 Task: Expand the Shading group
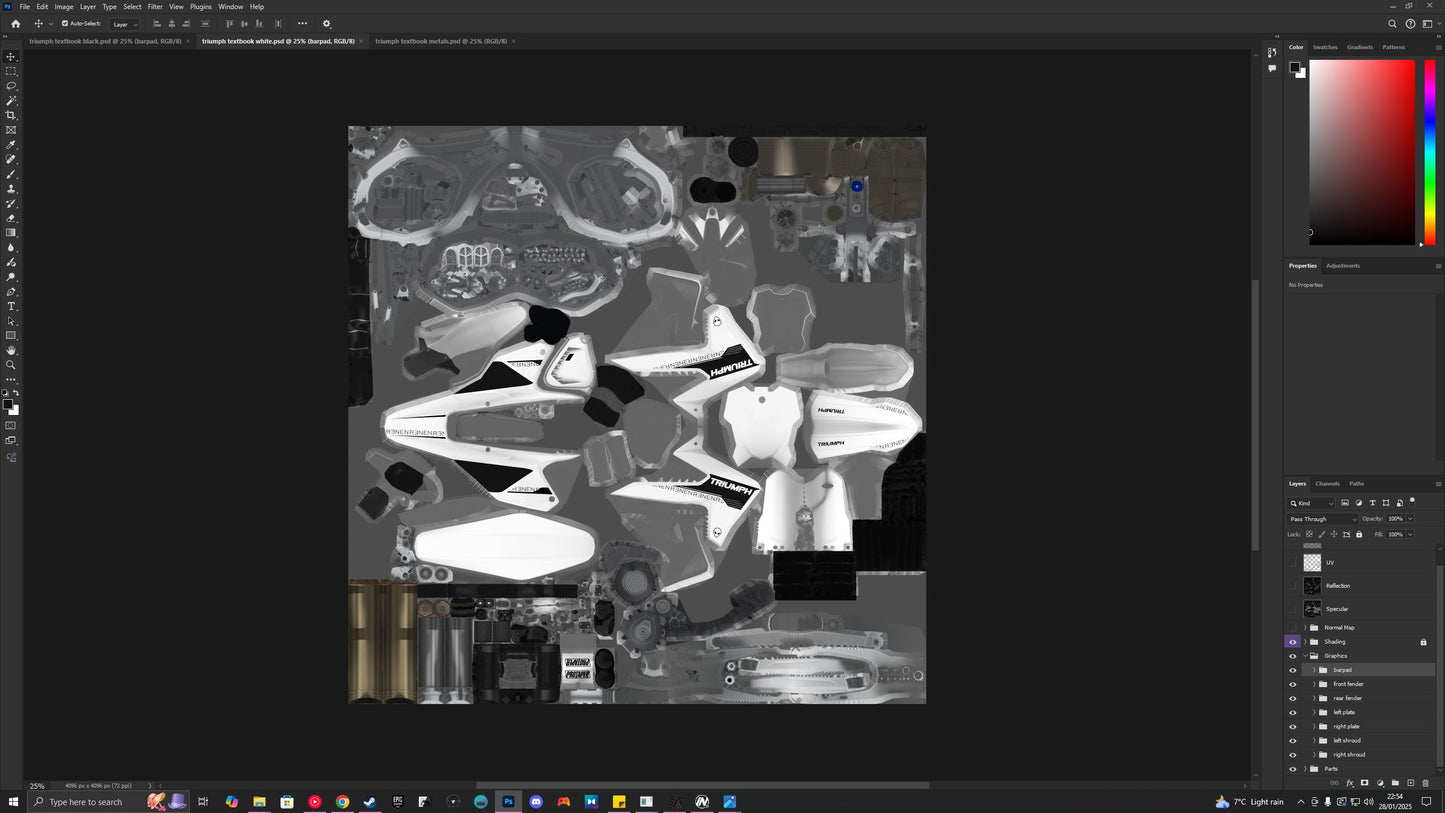[x=1305, y=642]
